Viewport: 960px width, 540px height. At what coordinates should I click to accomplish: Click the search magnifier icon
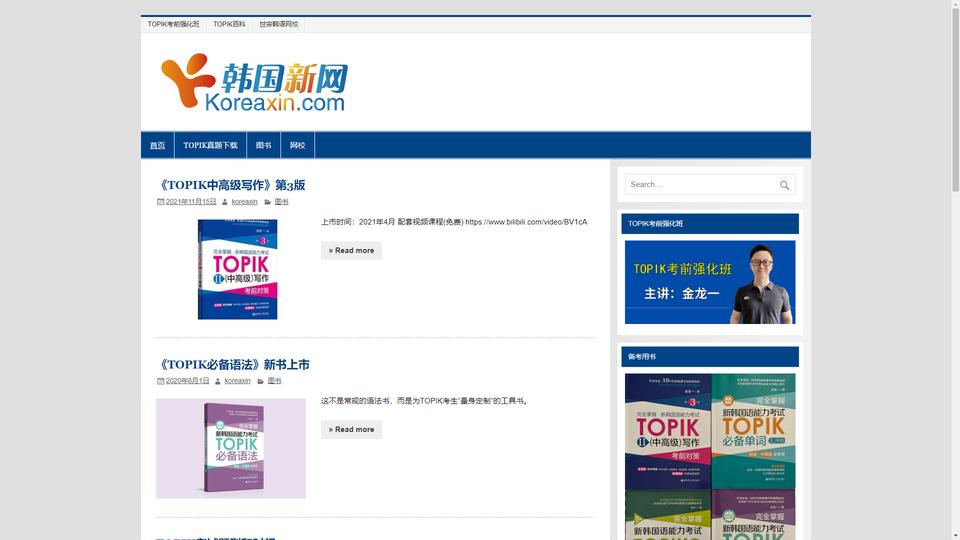784,185
